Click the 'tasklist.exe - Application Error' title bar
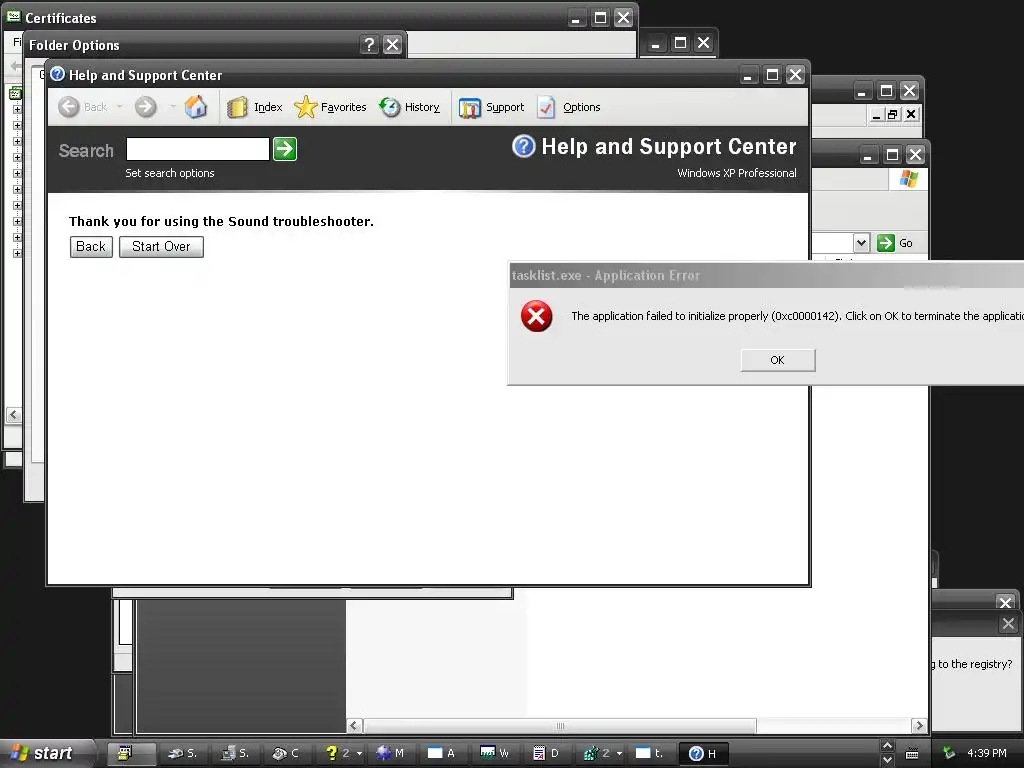 pos(765,275)
